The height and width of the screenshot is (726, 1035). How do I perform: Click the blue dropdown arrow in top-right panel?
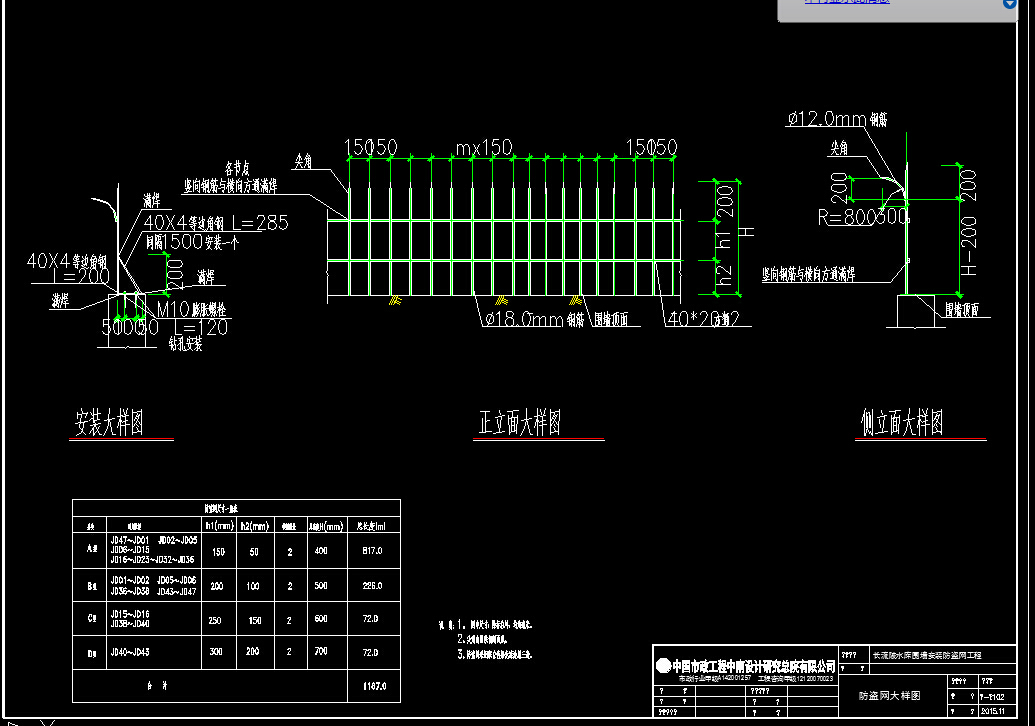point(1009,4)
